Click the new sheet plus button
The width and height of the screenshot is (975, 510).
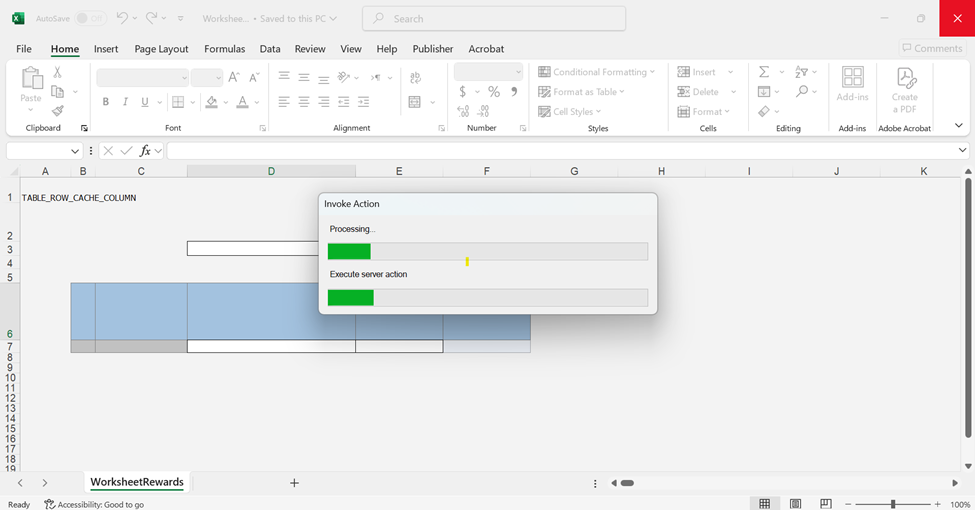pyautogui.click(x=294, y=483)
